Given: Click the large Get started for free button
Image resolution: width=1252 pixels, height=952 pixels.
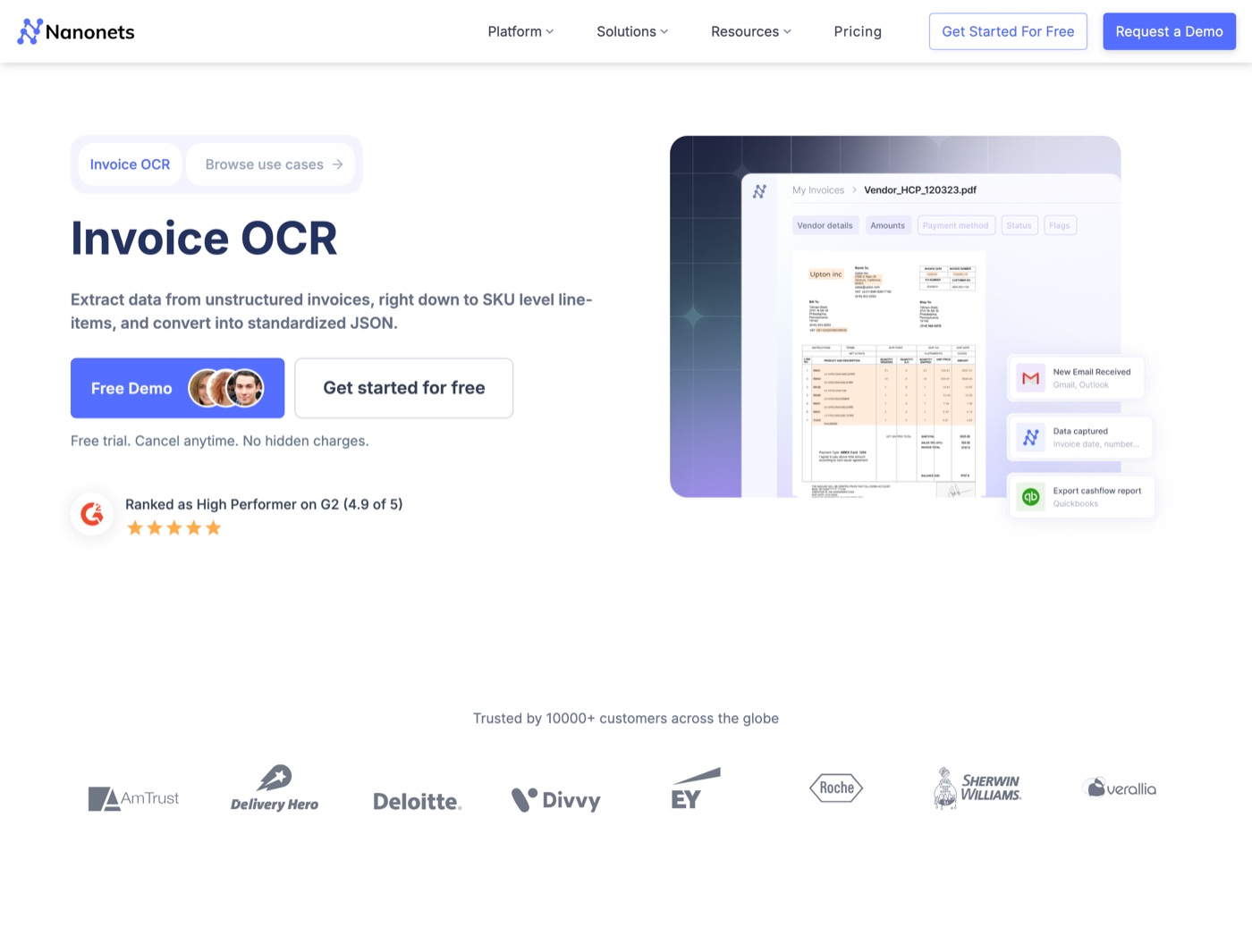Looking at the screenshot, I should point(404,388).
